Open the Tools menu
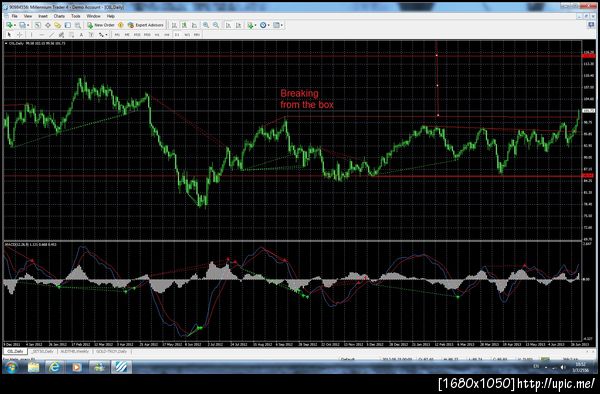The width and height of the screenshot is (600, 394). (76, 16)
